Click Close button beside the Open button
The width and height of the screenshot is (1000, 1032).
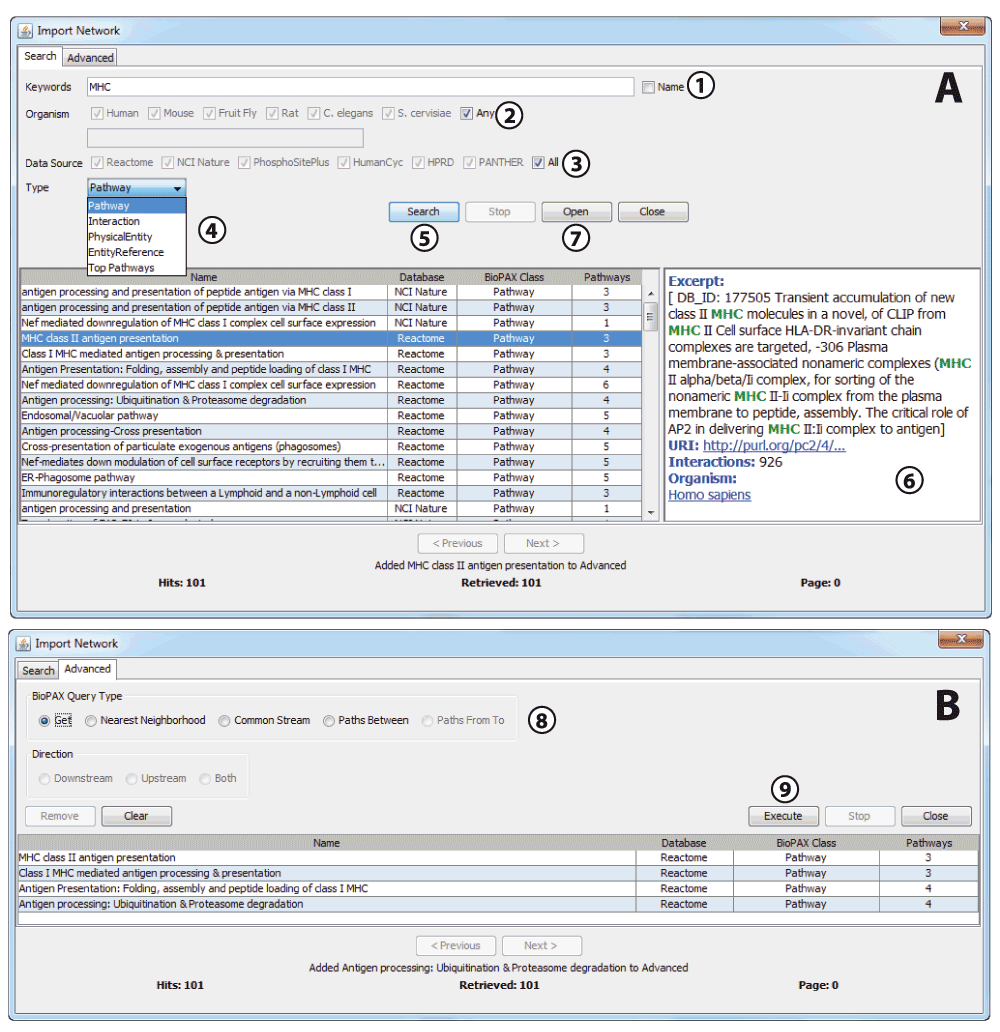652,212
